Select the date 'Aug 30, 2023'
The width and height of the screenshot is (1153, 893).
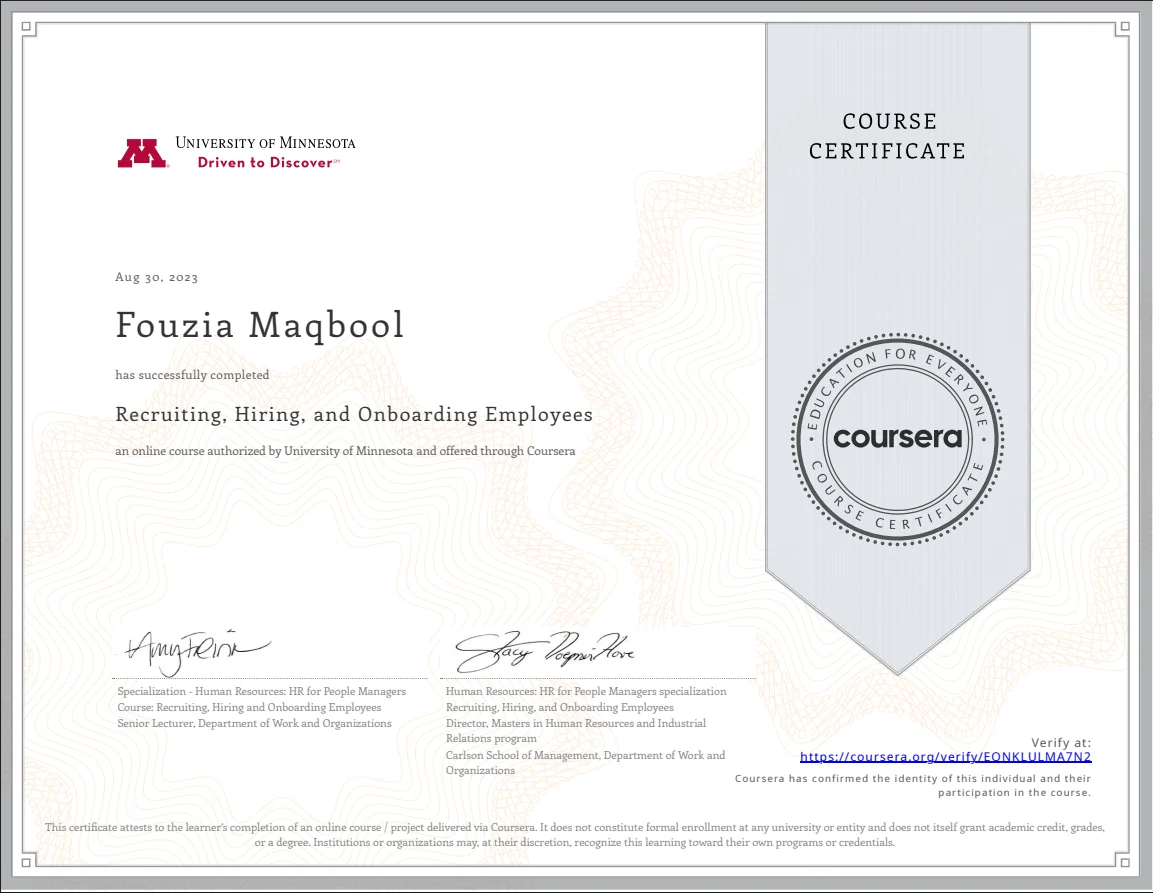[x=157, y=277]
